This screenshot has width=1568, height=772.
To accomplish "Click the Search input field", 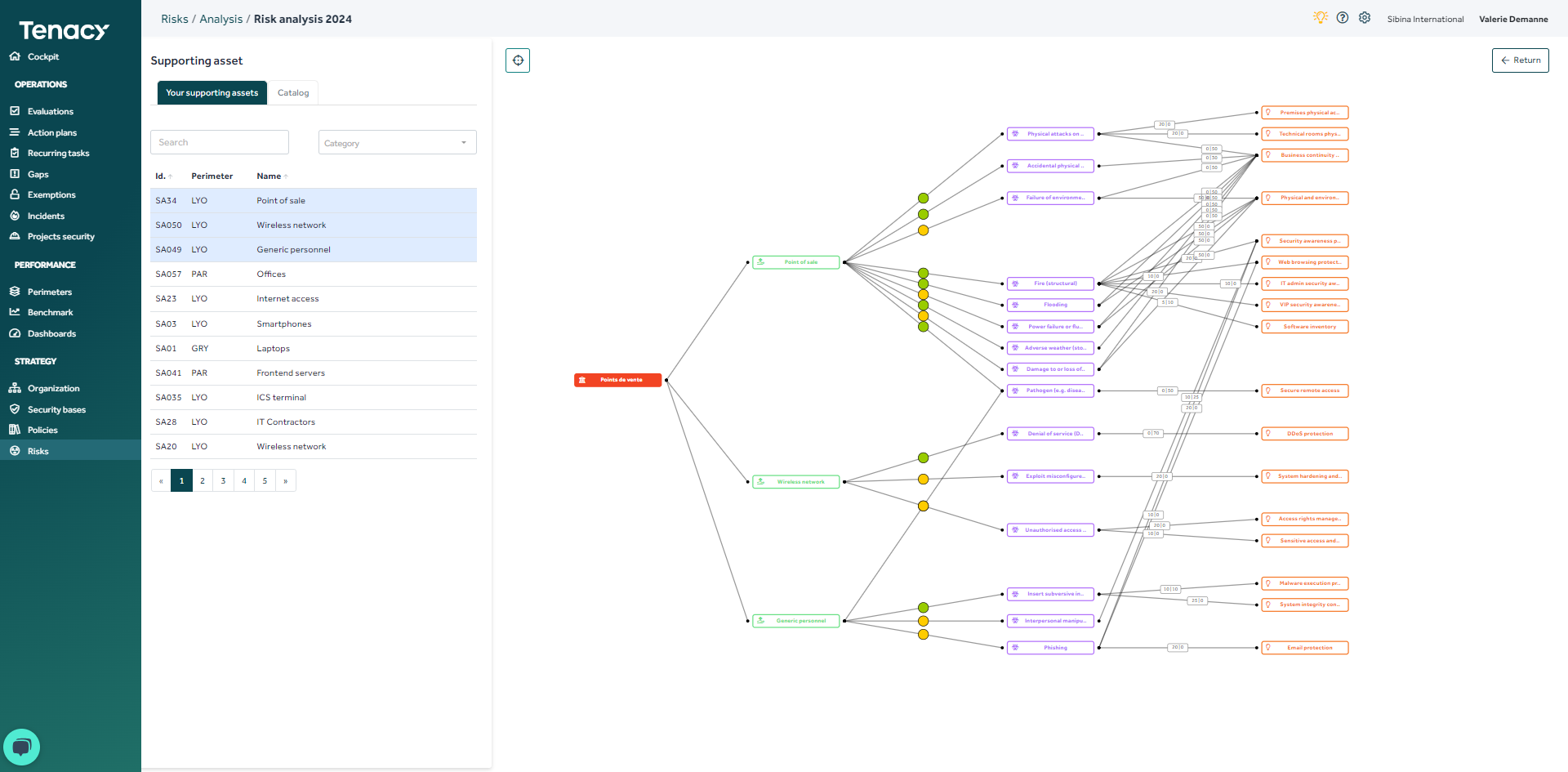I will pos(219,142).
